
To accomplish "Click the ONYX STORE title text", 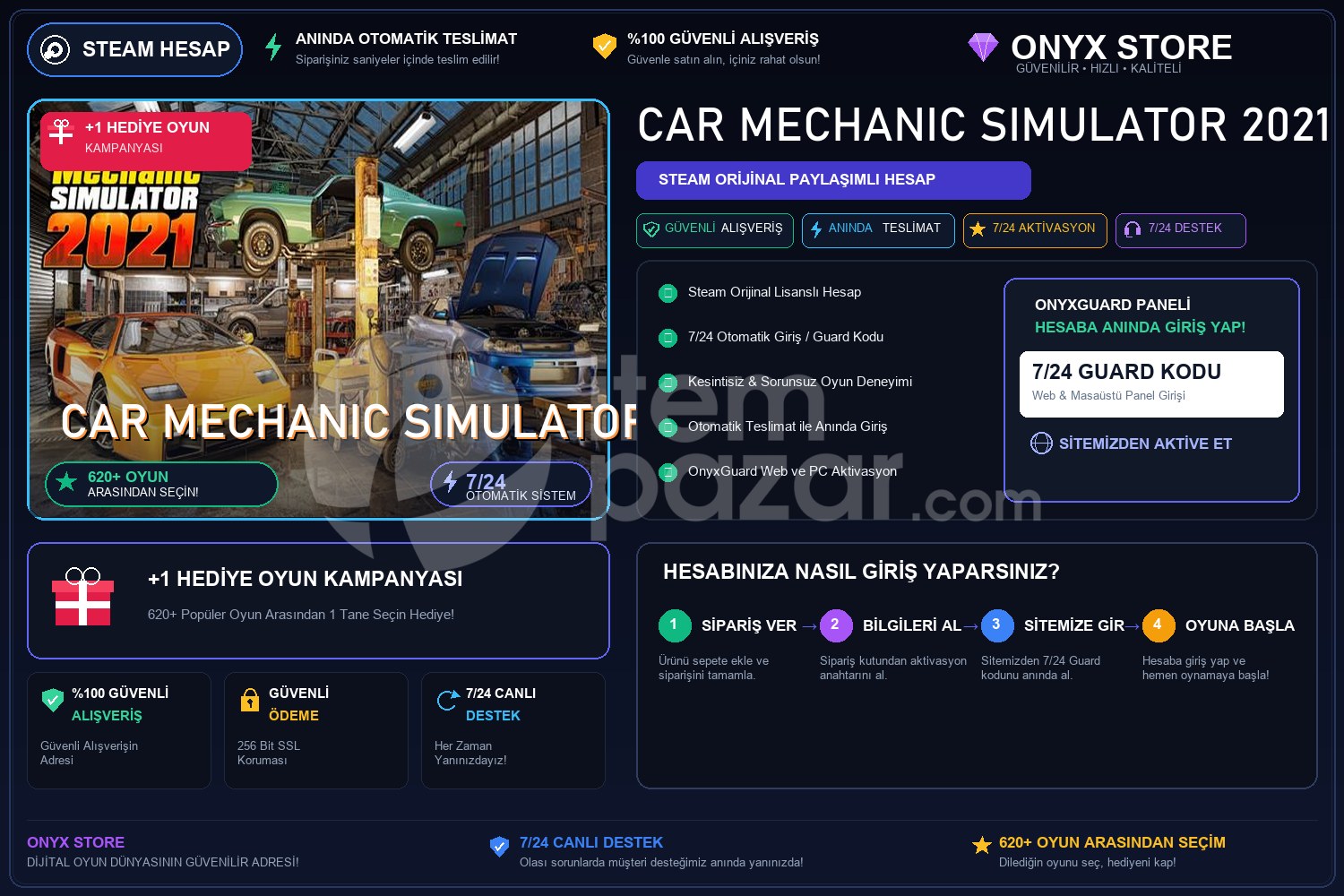I will pos(1121,47).
